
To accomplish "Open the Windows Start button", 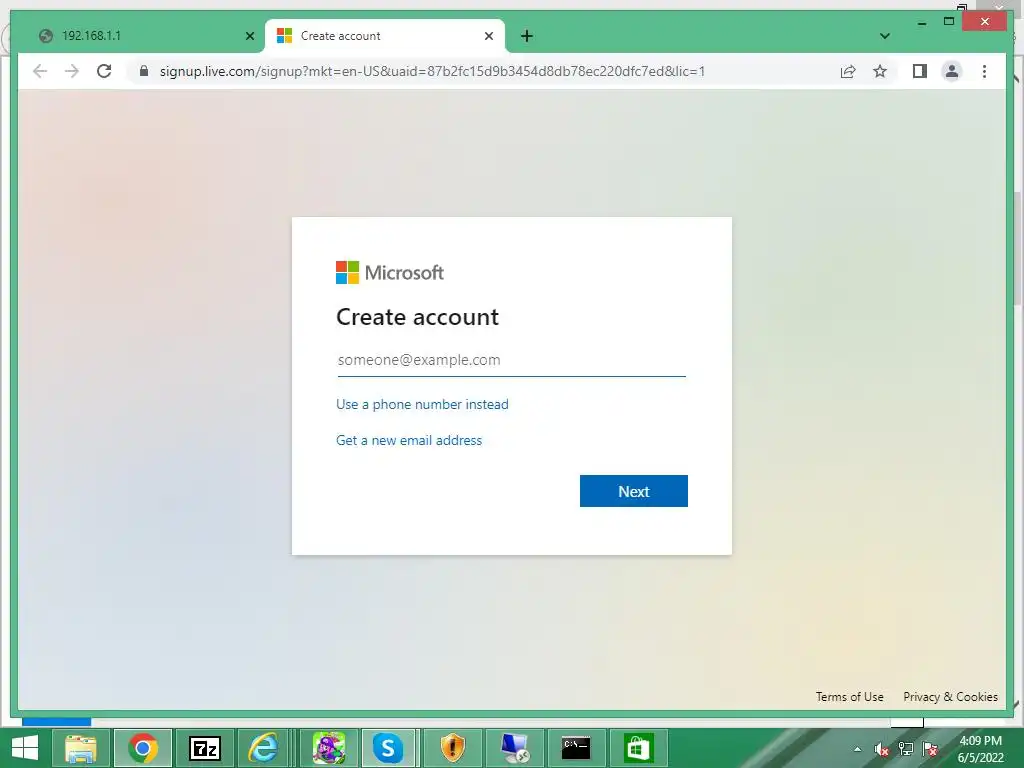I will click(25, 748).
